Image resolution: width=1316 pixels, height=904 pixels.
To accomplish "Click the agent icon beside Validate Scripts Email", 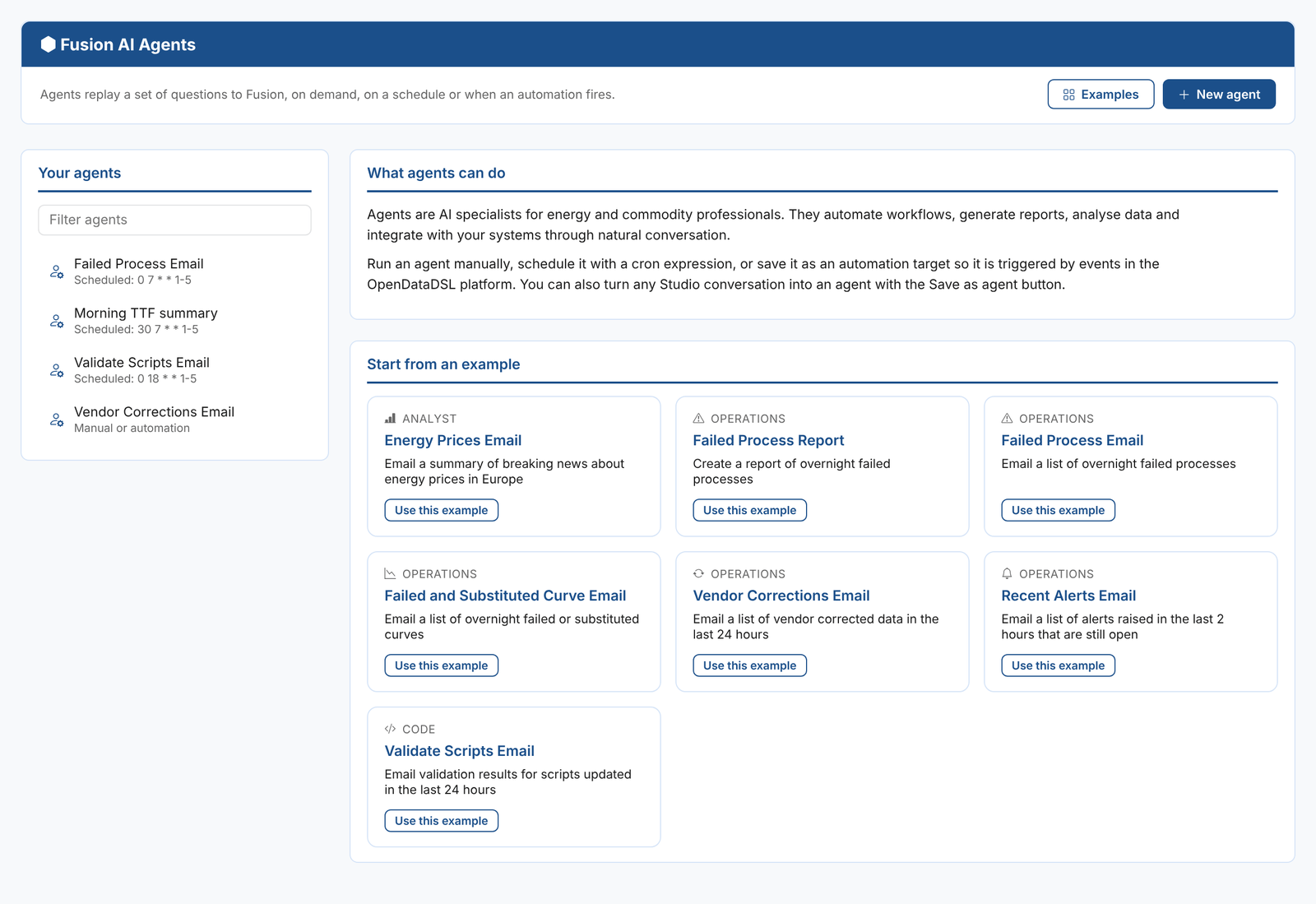I will point(57,370).
